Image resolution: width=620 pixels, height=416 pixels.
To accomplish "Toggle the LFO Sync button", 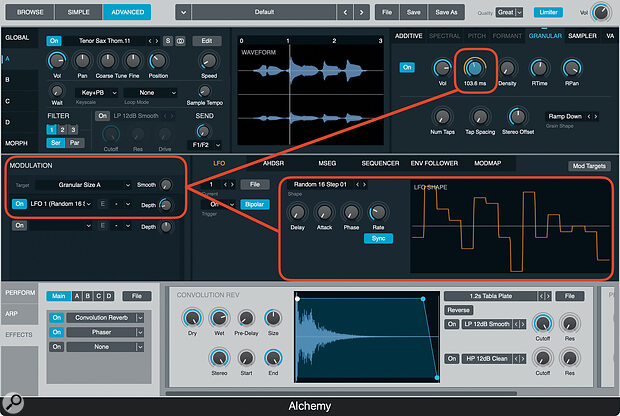I will [x=378, y=238].
